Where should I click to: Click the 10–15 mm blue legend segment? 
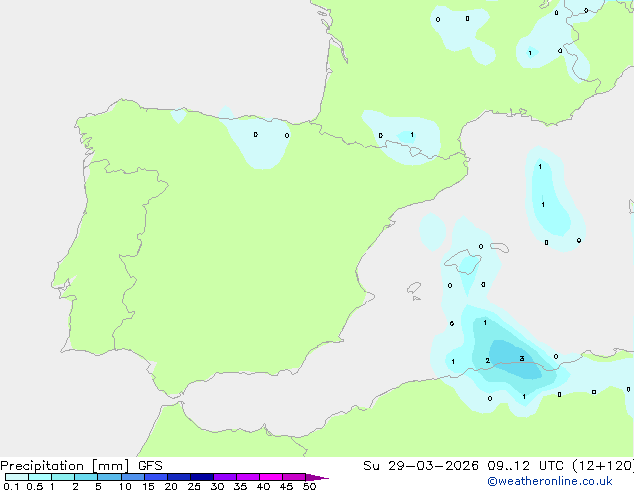[133, 477]
